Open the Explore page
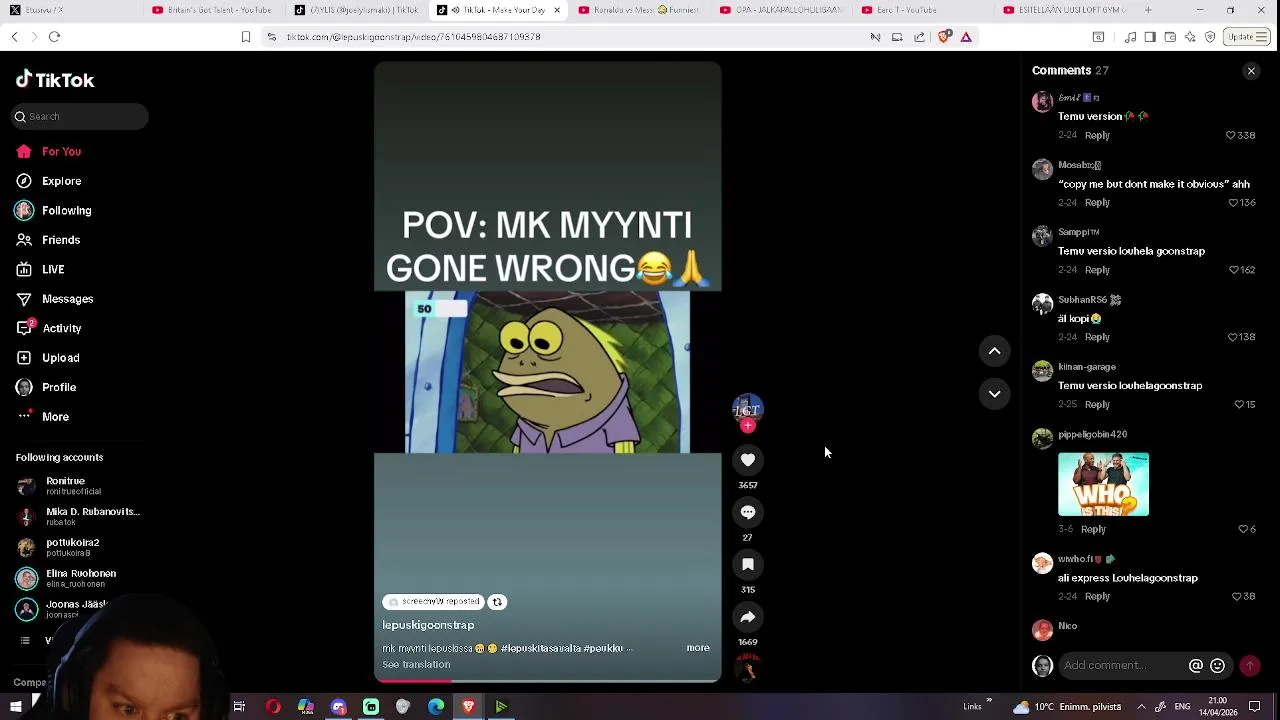The height and width of the screenshot is (720, 1280). [48, 181]
